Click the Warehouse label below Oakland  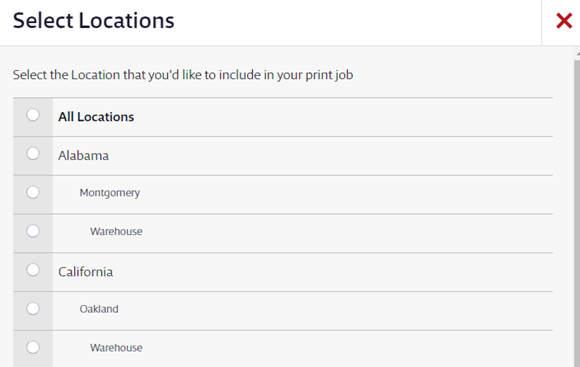coord(116,348)
